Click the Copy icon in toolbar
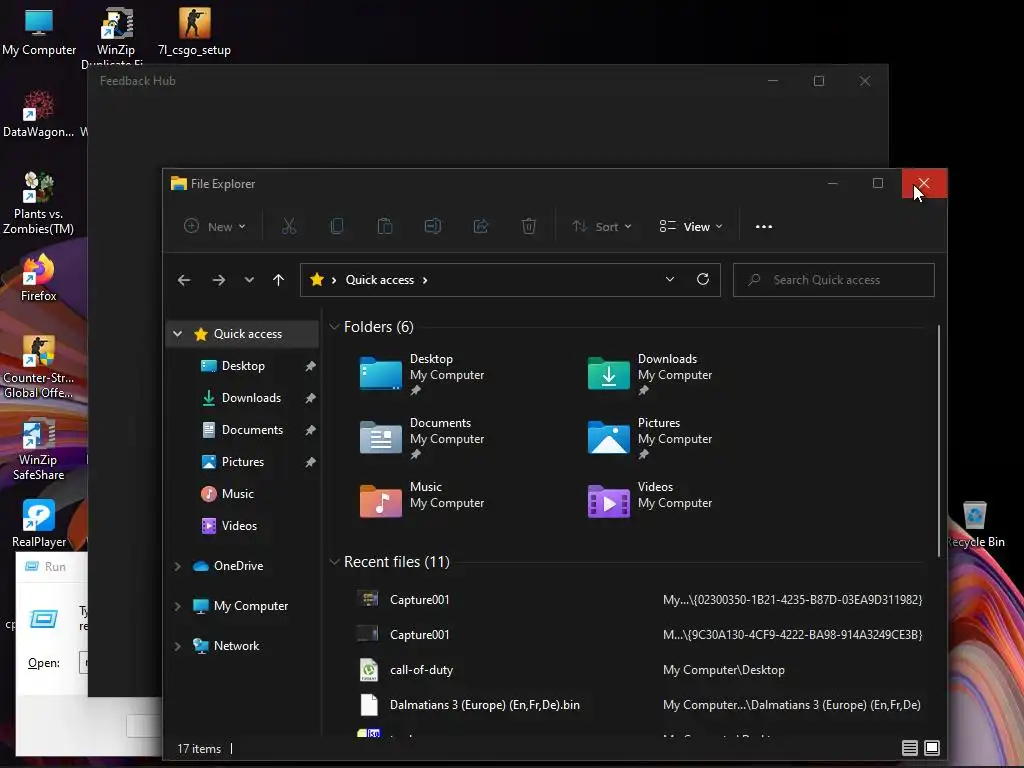 (337, 227)
